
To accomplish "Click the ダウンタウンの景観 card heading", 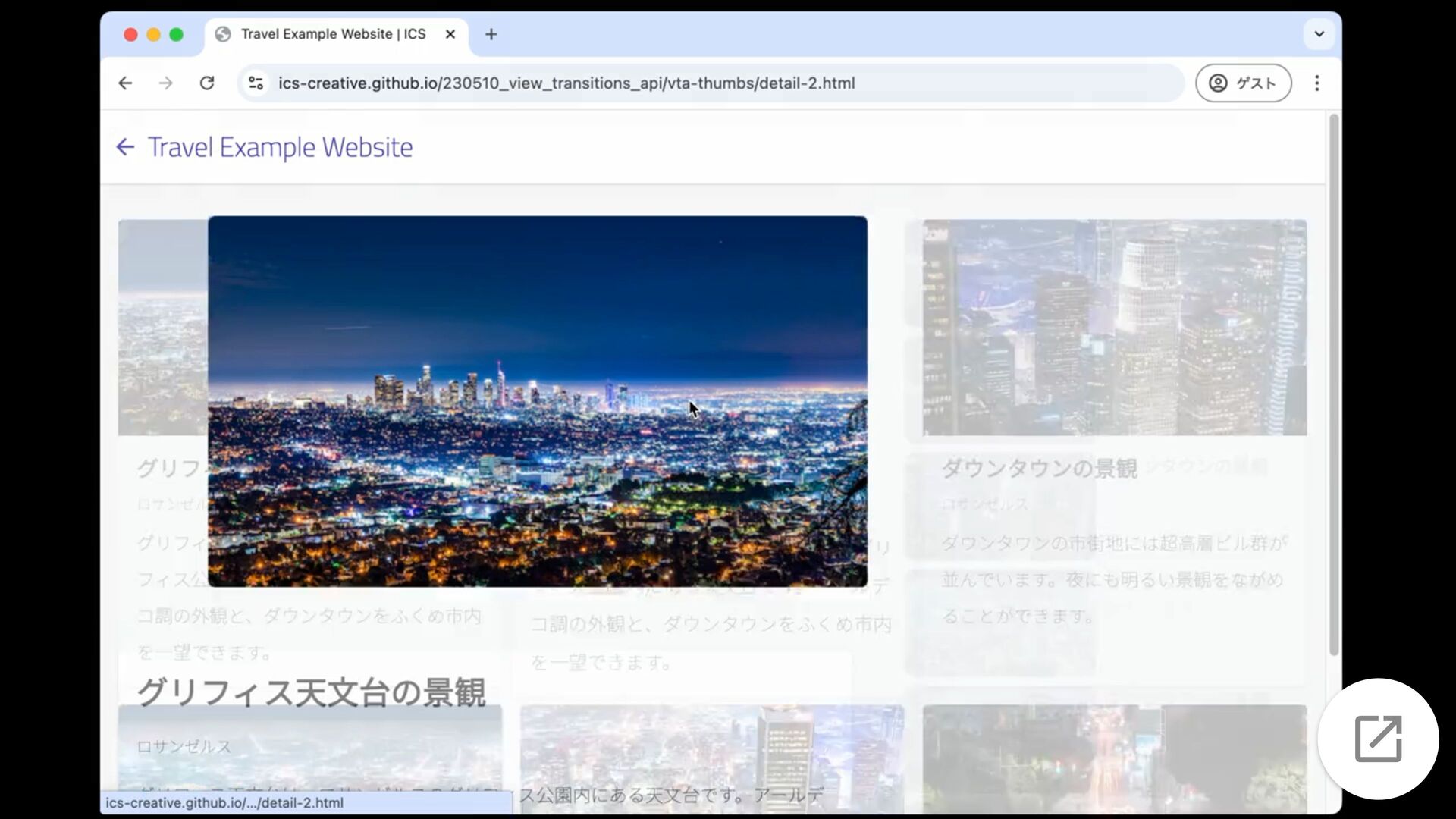I will [1039, 469].
